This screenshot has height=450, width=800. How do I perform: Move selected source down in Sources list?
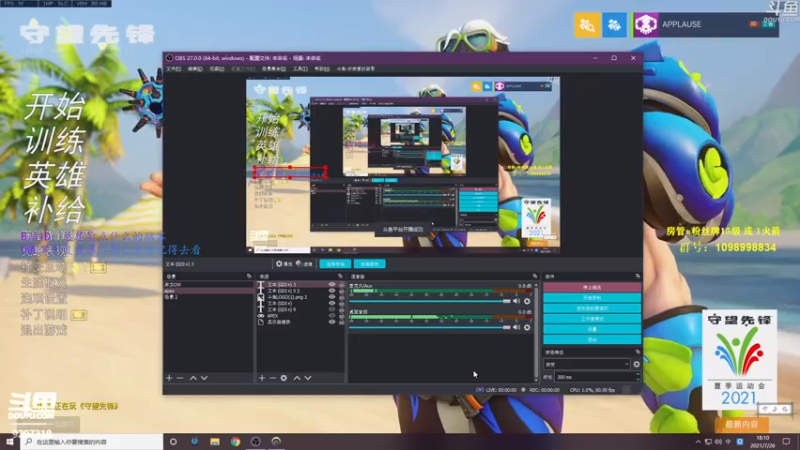[308, 378]
